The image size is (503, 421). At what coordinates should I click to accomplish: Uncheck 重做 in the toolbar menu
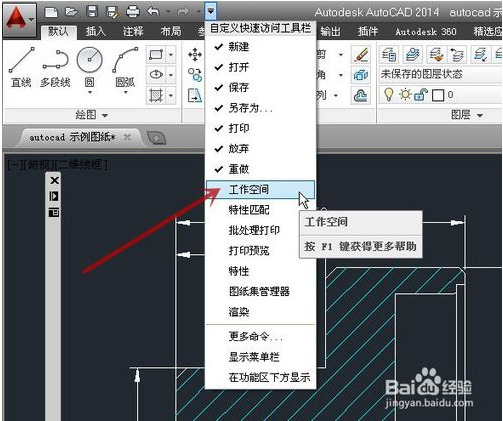260,169
